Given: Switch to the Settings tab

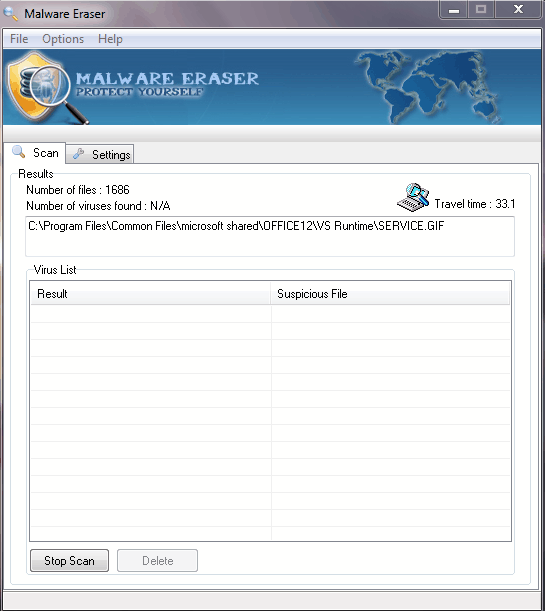Looking at the screenshot, I should (100, 154).
